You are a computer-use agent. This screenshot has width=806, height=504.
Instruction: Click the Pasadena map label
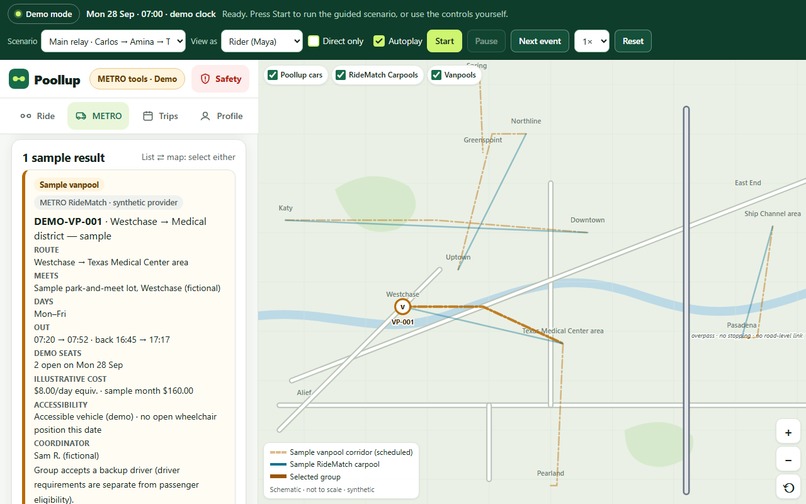pyautogui.click(x=742, y=325)
